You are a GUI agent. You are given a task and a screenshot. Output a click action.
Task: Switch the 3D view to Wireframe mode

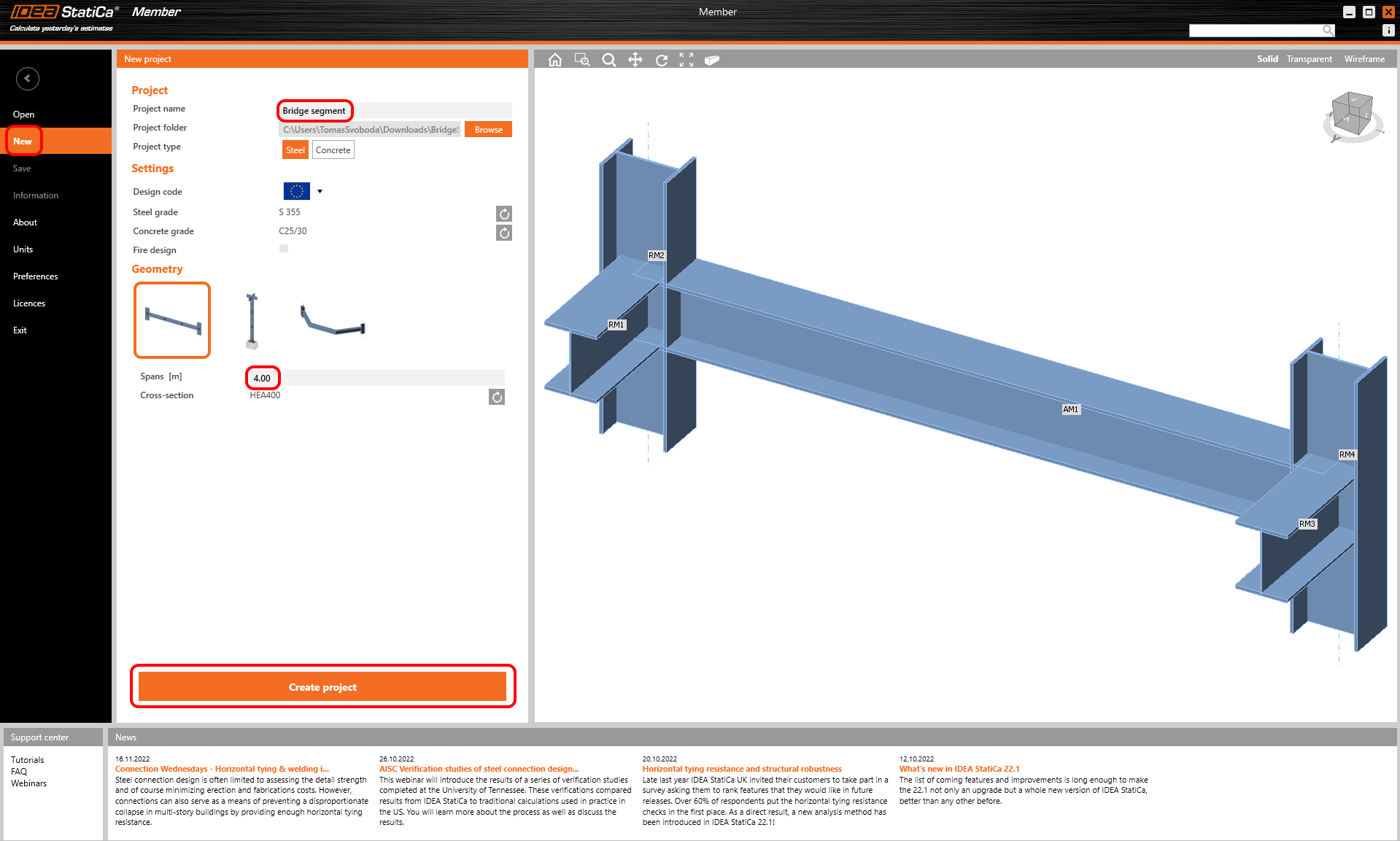tap(1364, 59)
